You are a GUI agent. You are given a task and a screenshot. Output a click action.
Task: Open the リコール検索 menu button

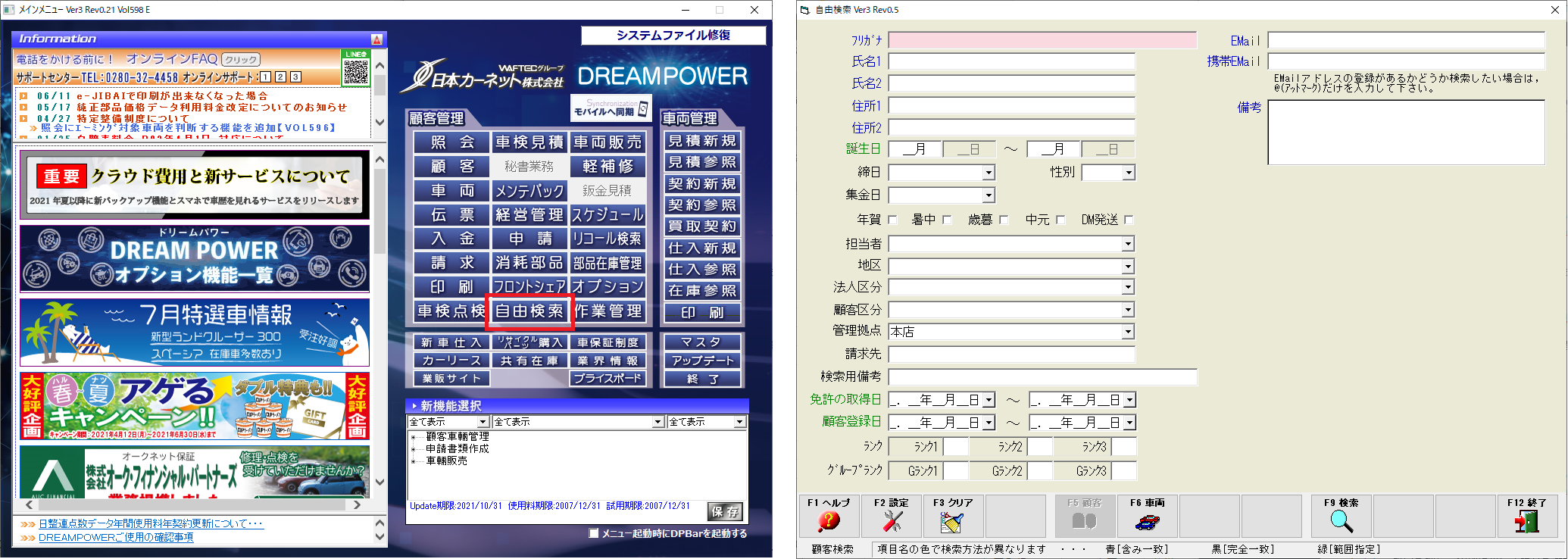608,239
